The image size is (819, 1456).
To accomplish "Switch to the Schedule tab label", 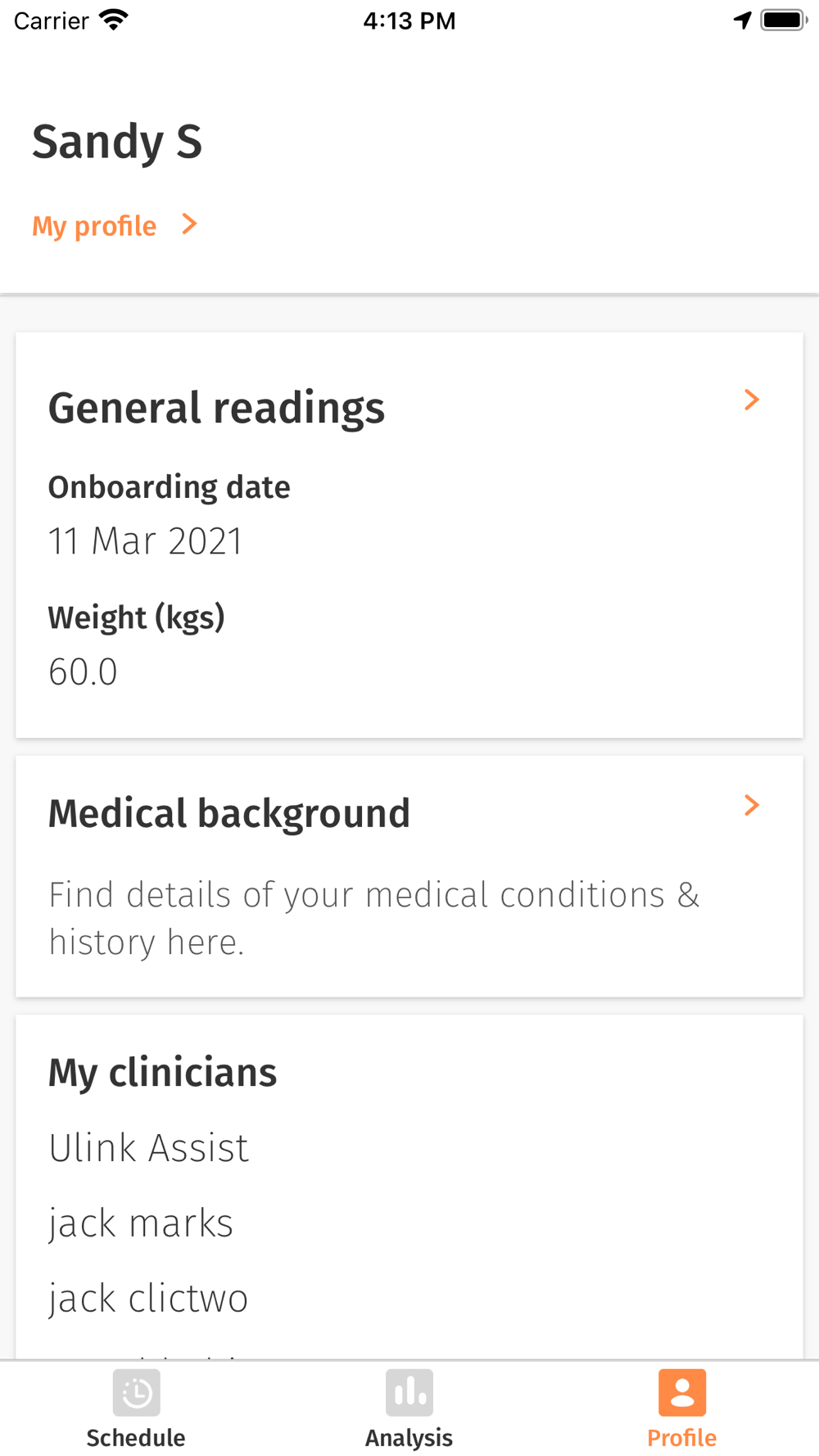I will pyautogui.click(x=136, y=1437).
